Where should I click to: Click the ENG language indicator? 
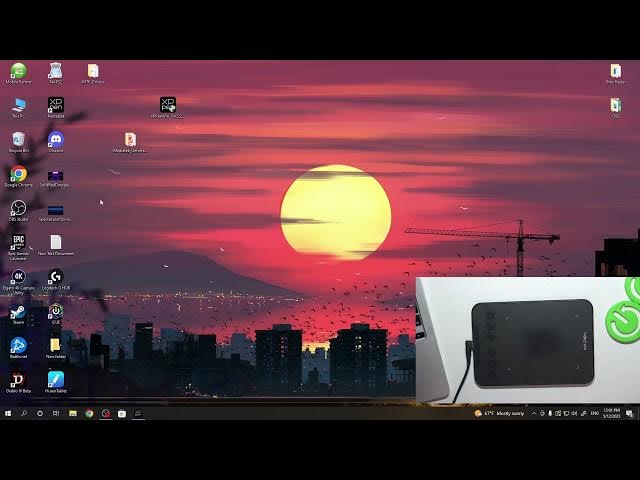point(595,413)
